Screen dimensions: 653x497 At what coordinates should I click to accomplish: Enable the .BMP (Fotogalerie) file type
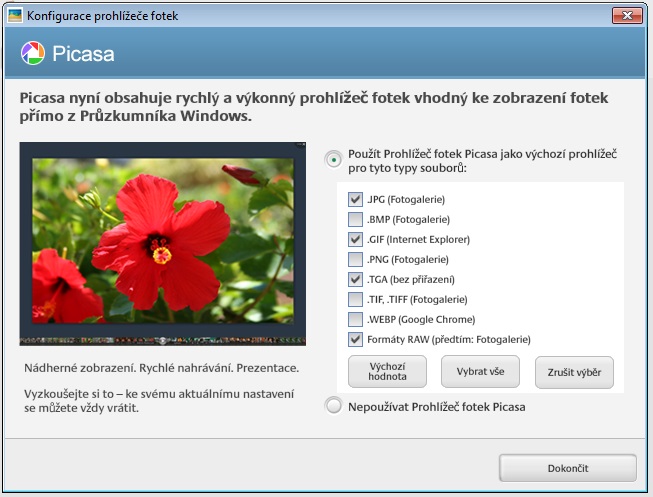(355, 219)
